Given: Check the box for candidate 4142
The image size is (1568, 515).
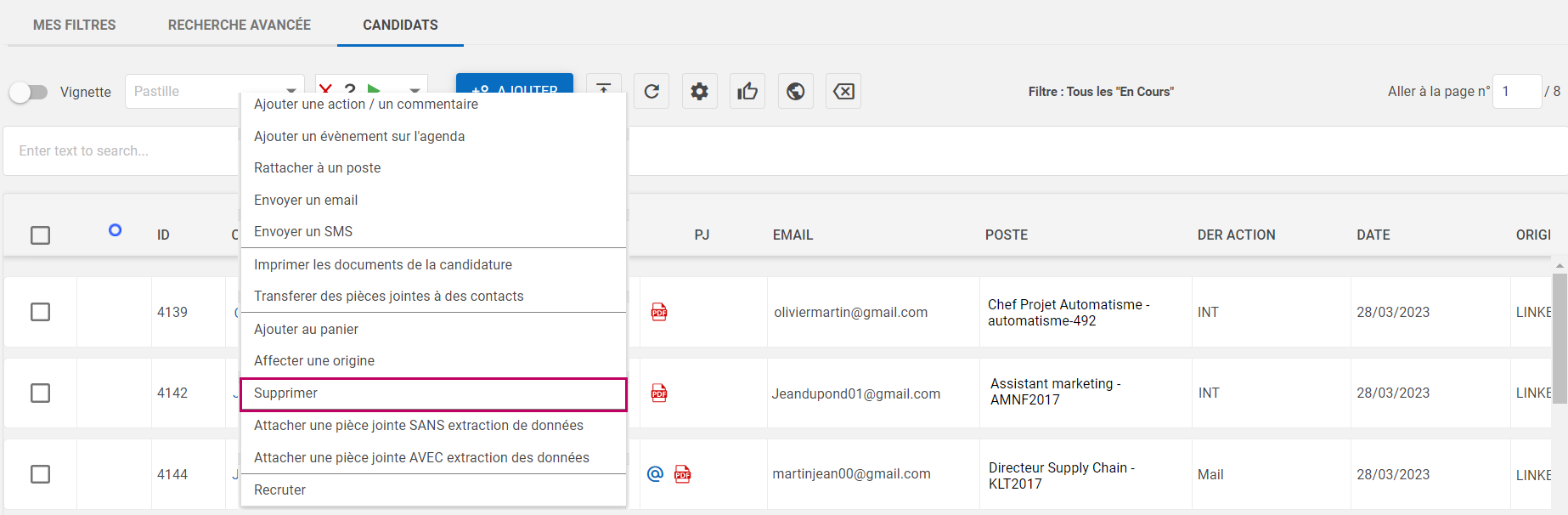Looking at the screenshot, I should tap(40, 393).
